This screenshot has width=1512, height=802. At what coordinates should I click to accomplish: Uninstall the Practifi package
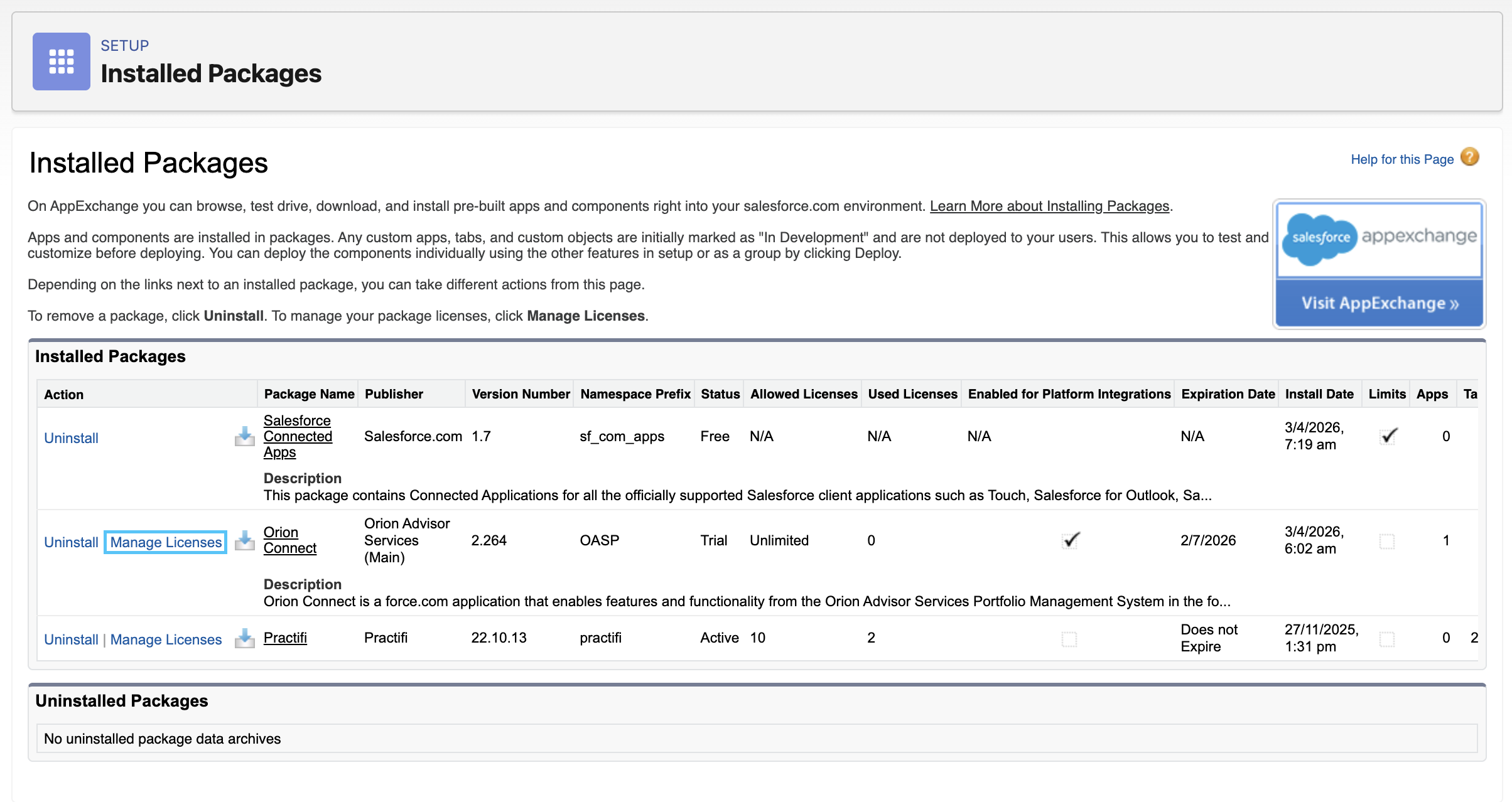(71, 639)
